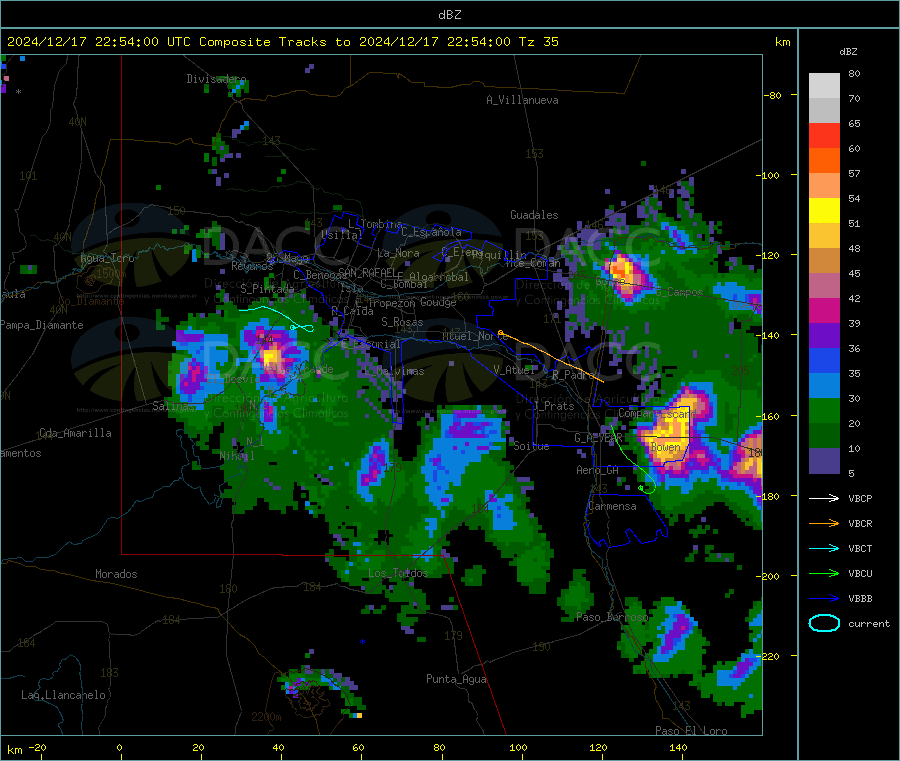Select the bright green swatch in dBZ legend

coord(824,410)
